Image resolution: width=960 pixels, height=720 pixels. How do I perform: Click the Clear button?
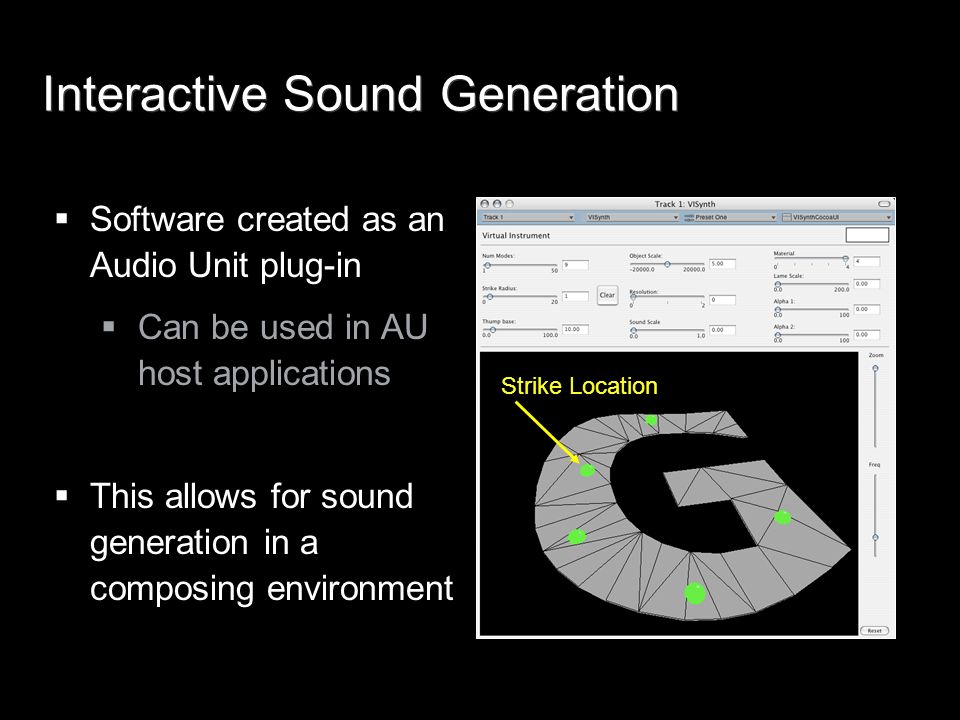click(x=607, y=295)
